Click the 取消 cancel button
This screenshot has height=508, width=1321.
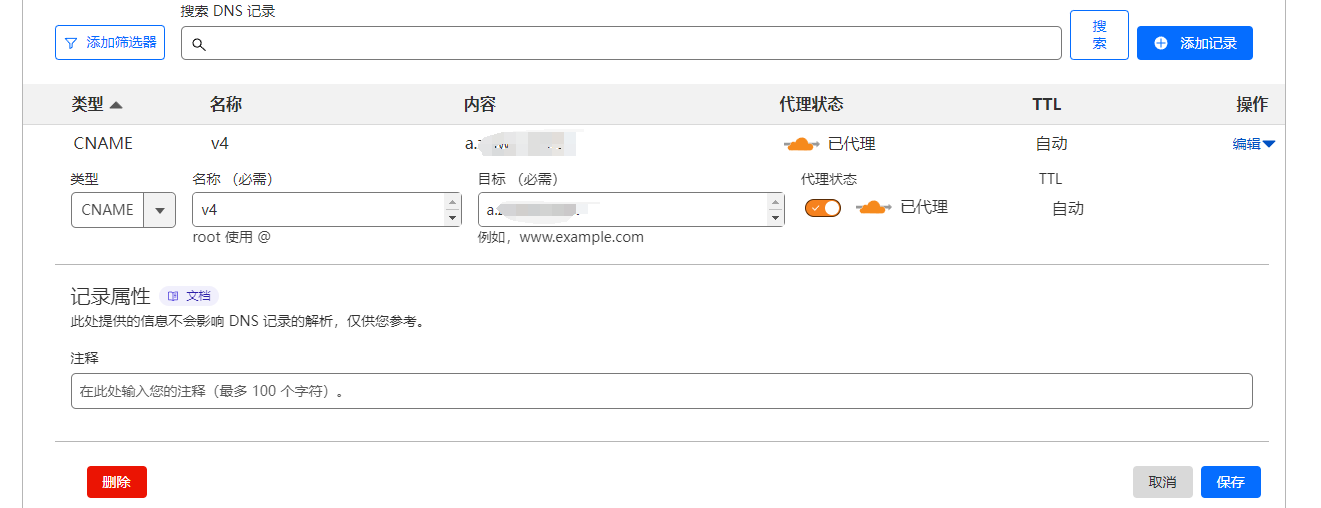(1162, 482)
